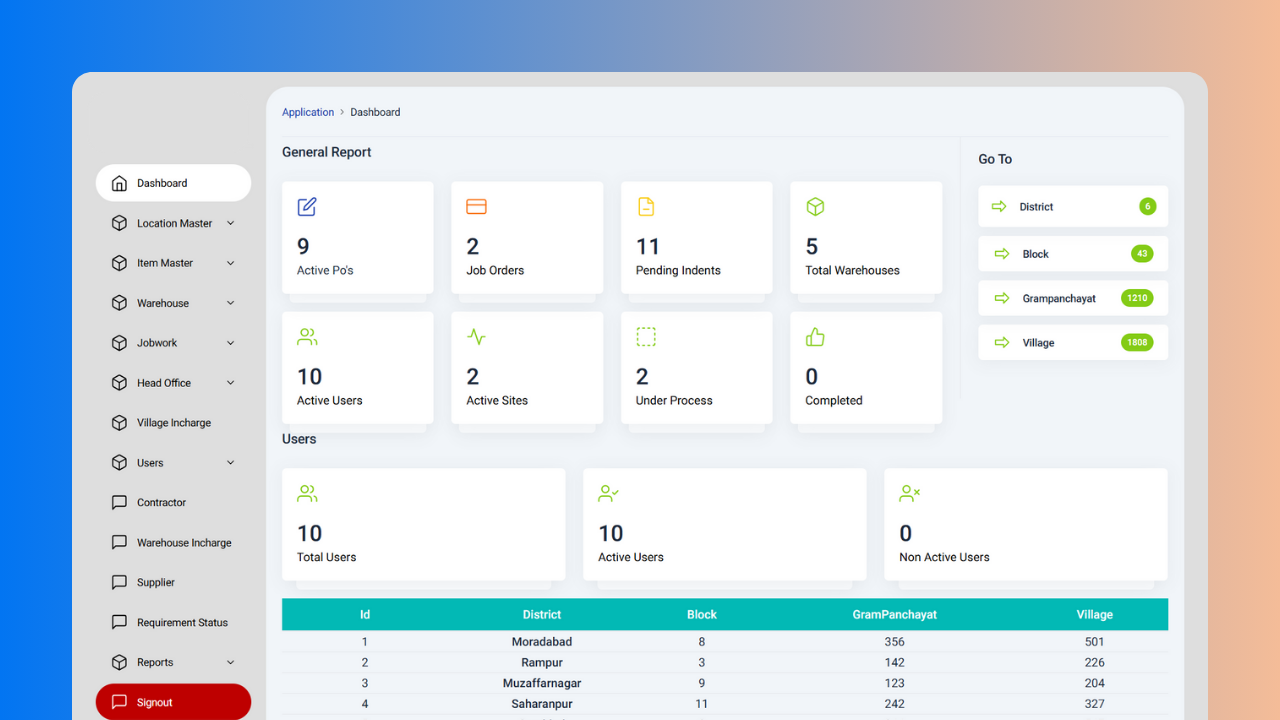1280x720 pixels.
Task: Click the Head Office cube icon
Action: (119, 383)
